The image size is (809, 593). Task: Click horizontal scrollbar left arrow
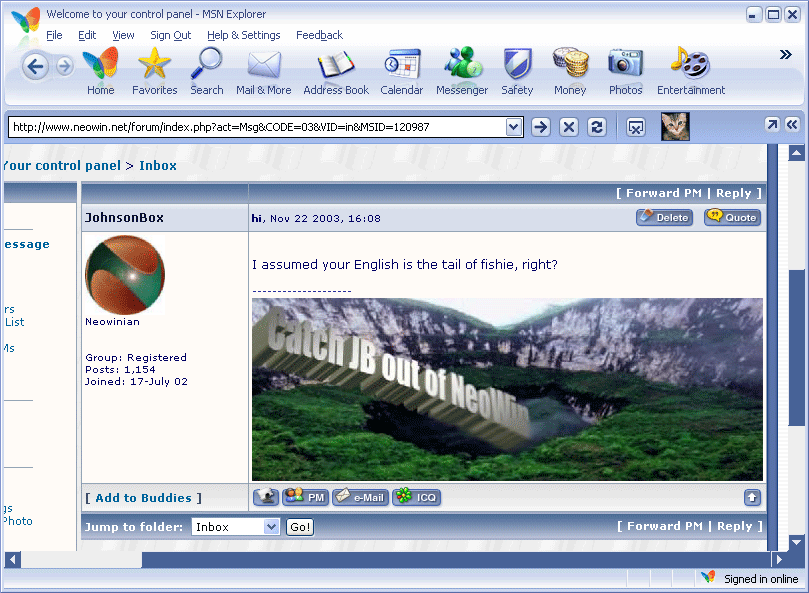click(12, 559)
